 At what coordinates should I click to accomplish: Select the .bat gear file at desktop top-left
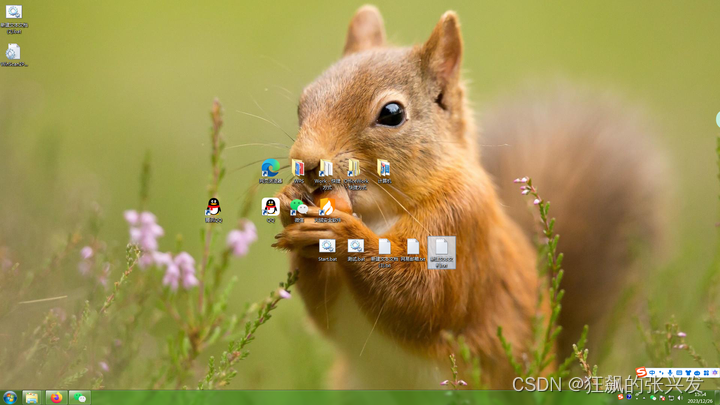pyautogui.click(x=14, y=19)
